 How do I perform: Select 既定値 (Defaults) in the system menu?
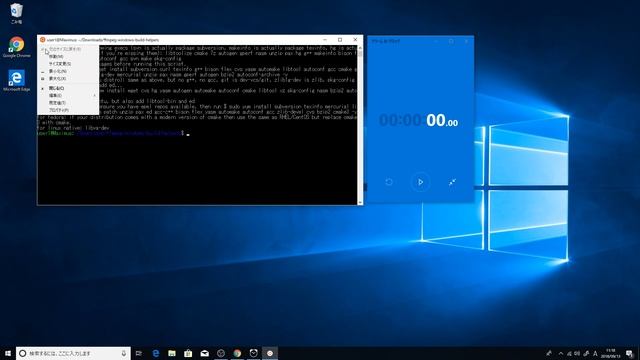coord(68,103)
